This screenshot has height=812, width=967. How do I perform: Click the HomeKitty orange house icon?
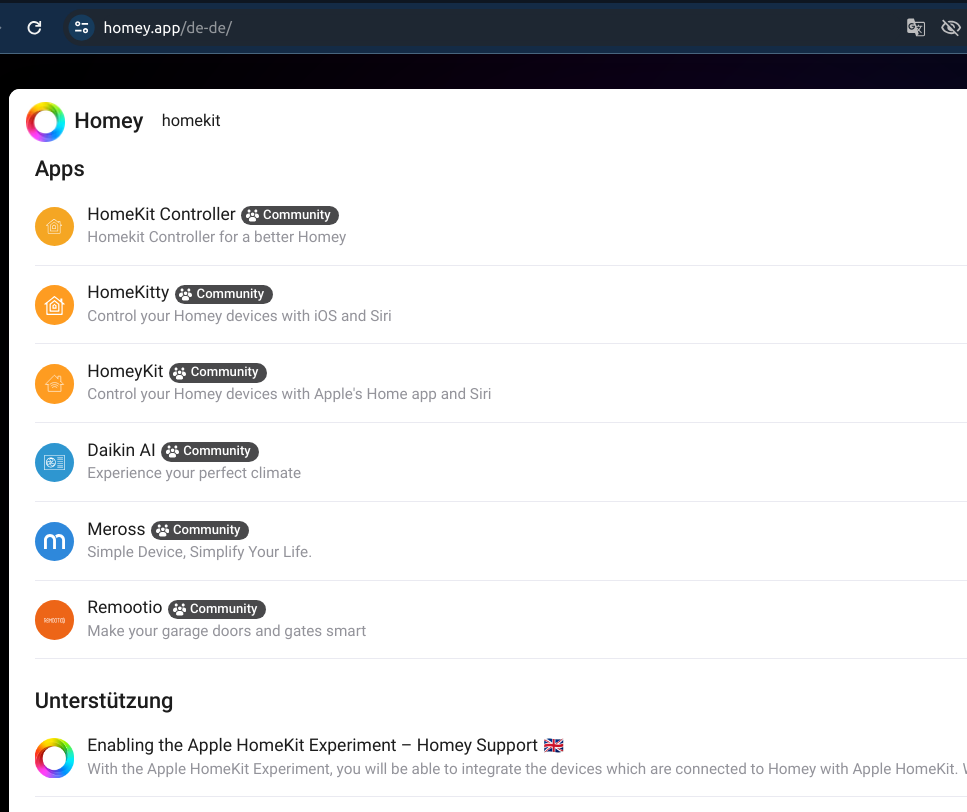point(54,305)
